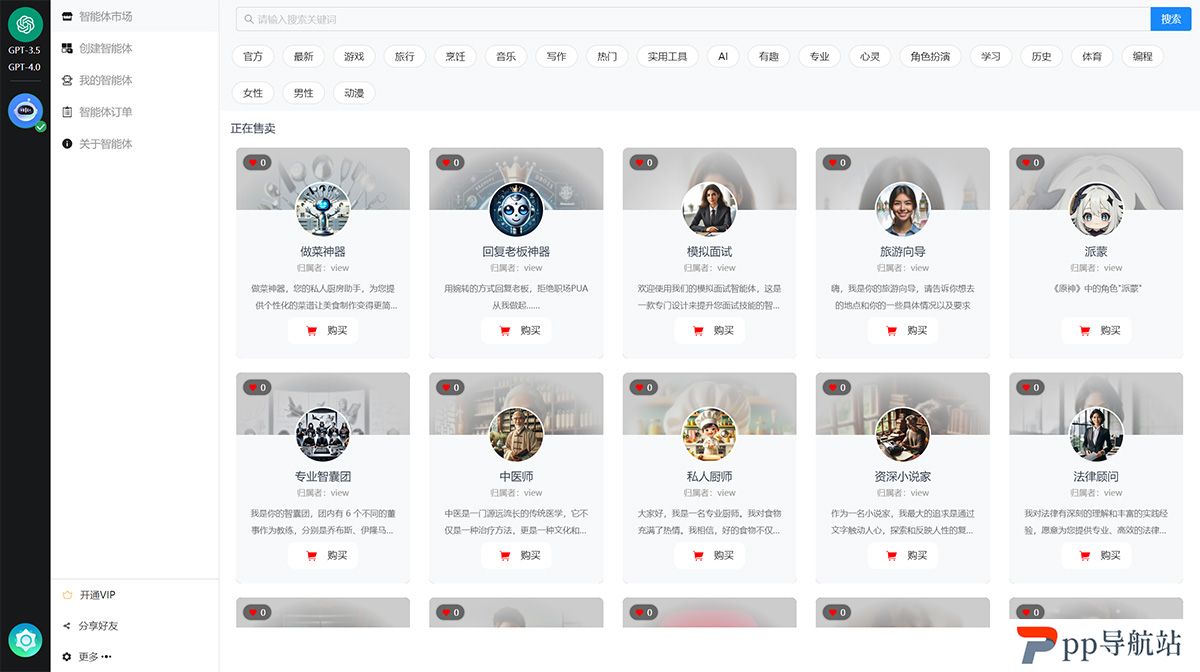This screenshot has width=1200, height=672.
Task: Filter by the 最新 tag
Action: pos(303,57)
